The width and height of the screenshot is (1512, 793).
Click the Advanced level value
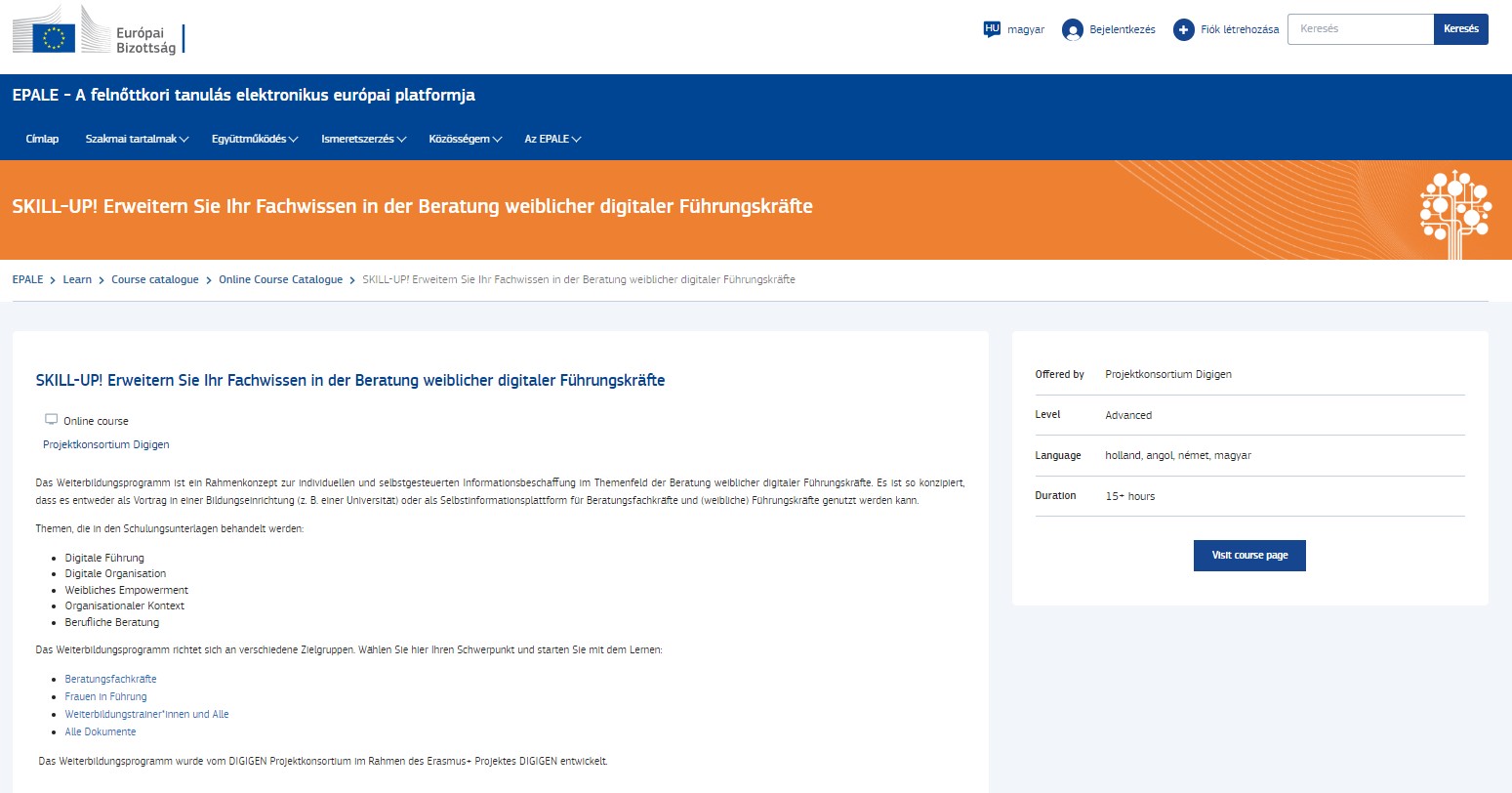1128,415
